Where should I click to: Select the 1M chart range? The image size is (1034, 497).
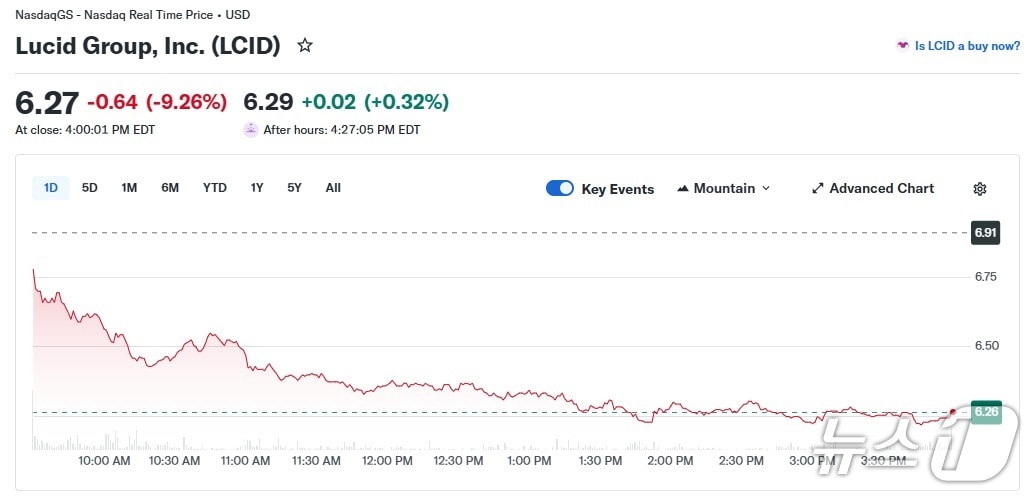pyautogui.click(x=129, y=188)
